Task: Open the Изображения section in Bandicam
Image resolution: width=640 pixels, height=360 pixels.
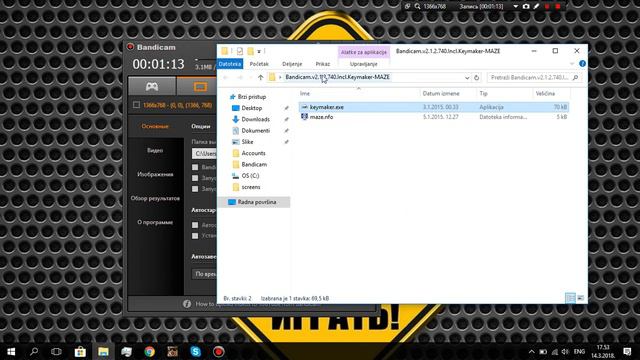Action: [x=155, y=174]
